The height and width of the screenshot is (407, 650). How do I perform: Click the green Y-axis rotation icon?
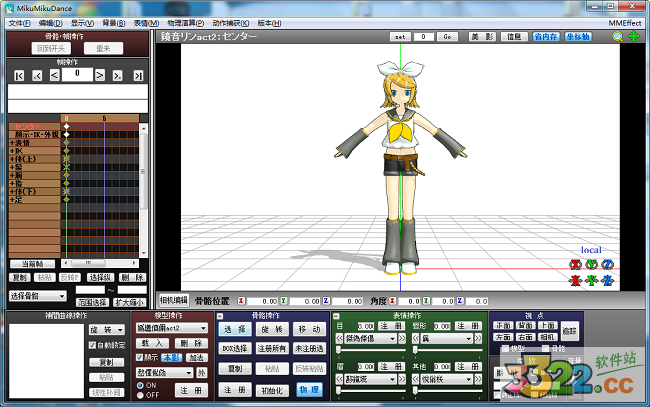pos(591,264)
